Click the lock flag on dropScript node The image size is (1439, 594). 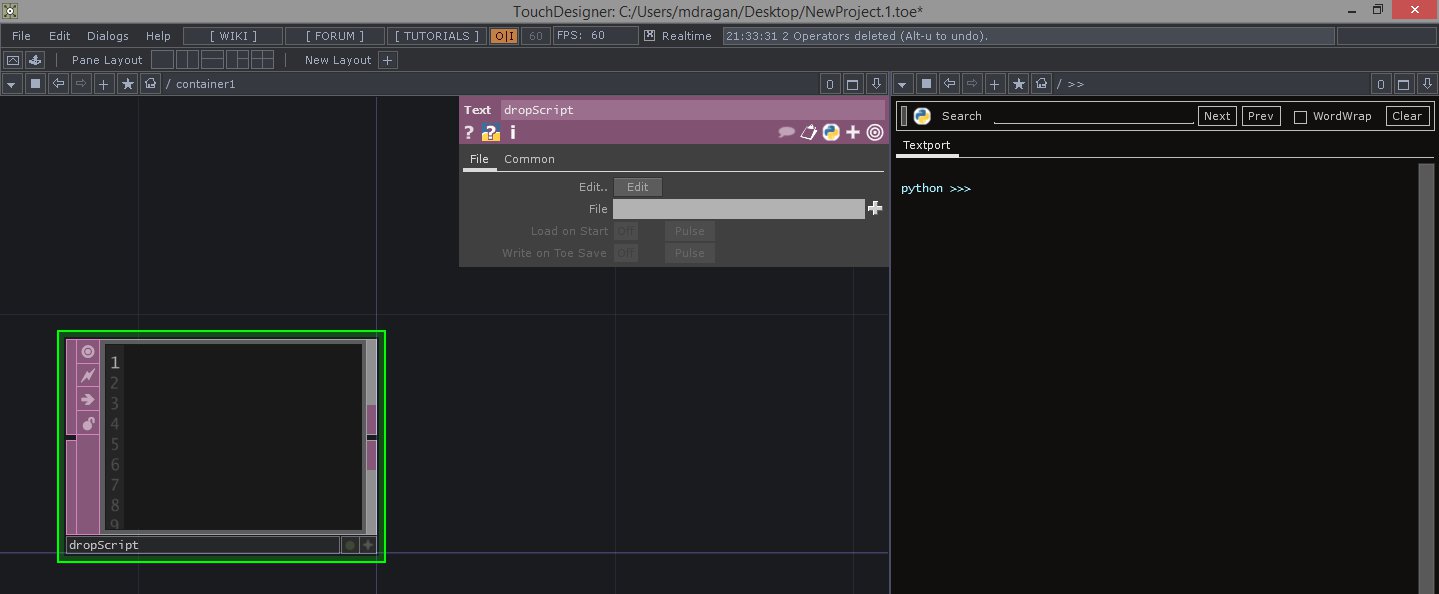(x=88, y=423)
